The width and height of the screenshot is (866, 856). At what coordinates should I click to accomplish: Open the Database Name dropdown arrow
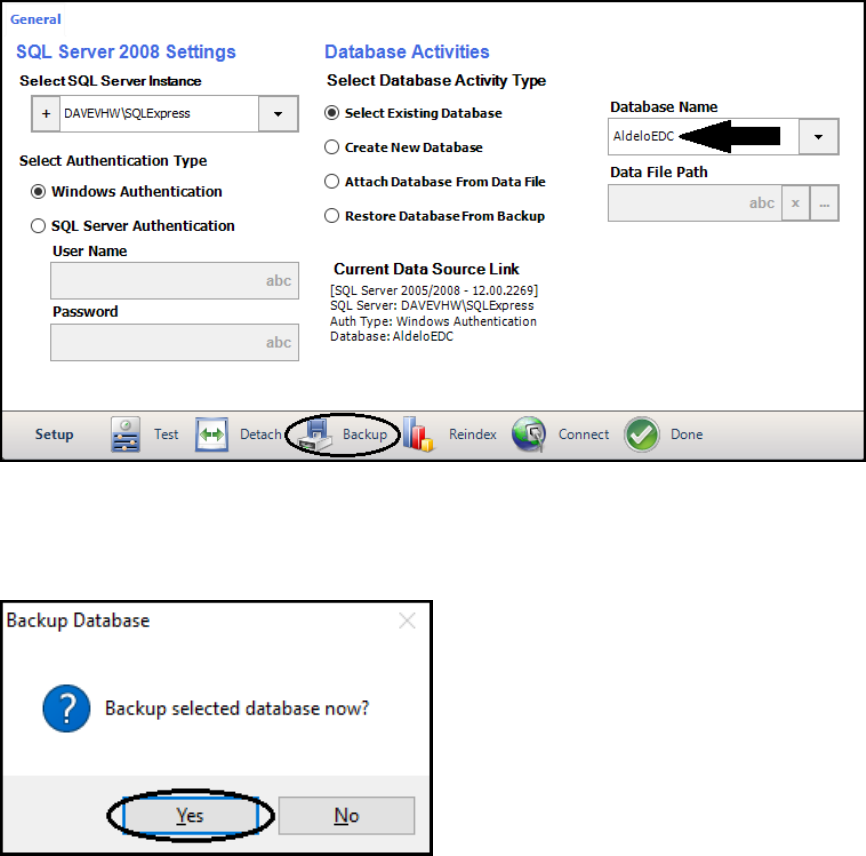tap(818, 136)
